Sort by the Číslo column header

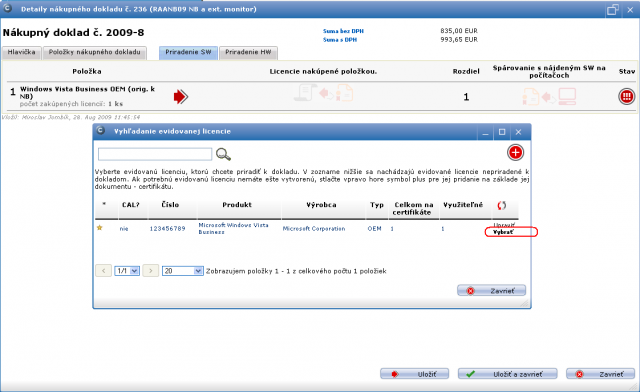coord(170,205)
